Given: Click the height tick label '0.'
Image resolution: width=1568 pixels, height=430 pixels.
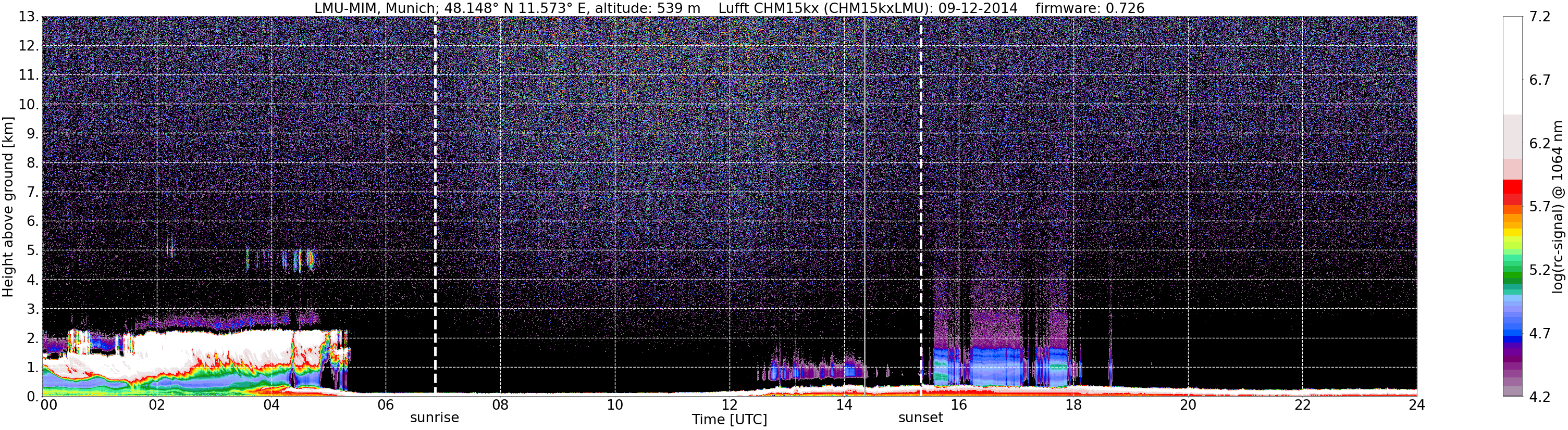Looking at the screenshot, I should (x=33, y=397).
